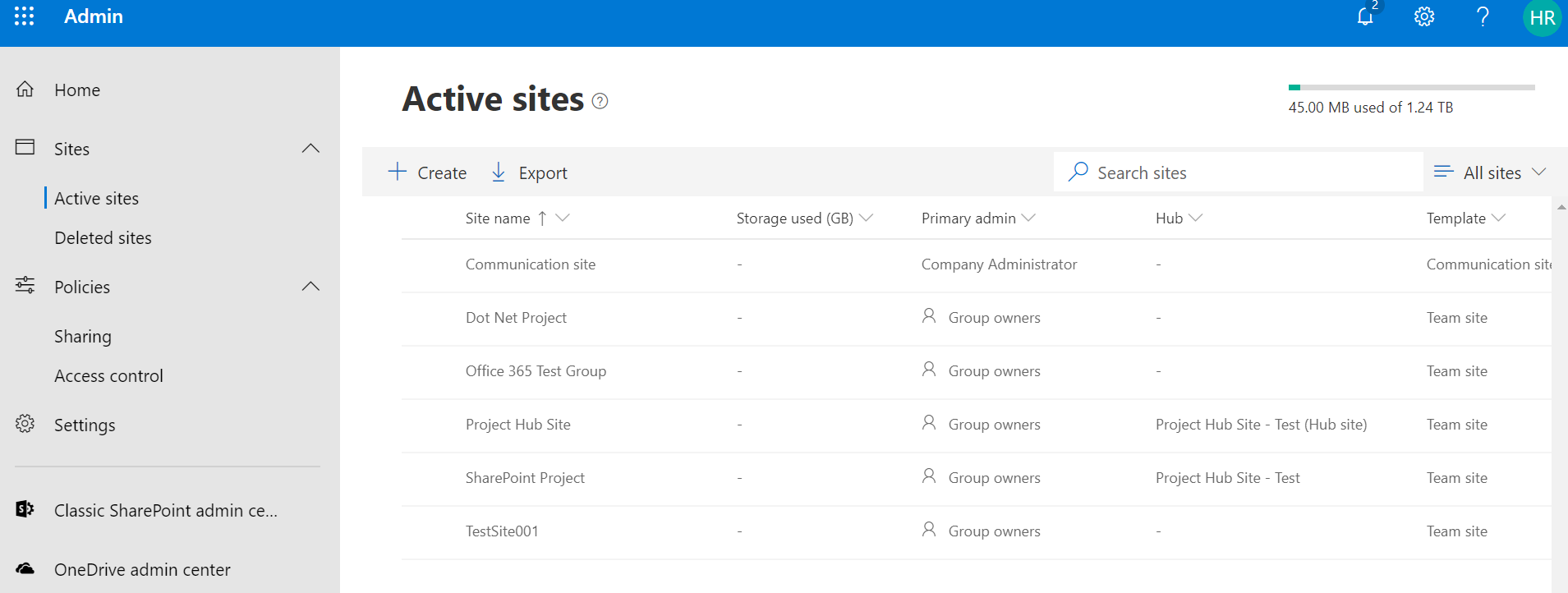Open the app launcher waffle icon
Screen dimensions: 1568x593
25,16
